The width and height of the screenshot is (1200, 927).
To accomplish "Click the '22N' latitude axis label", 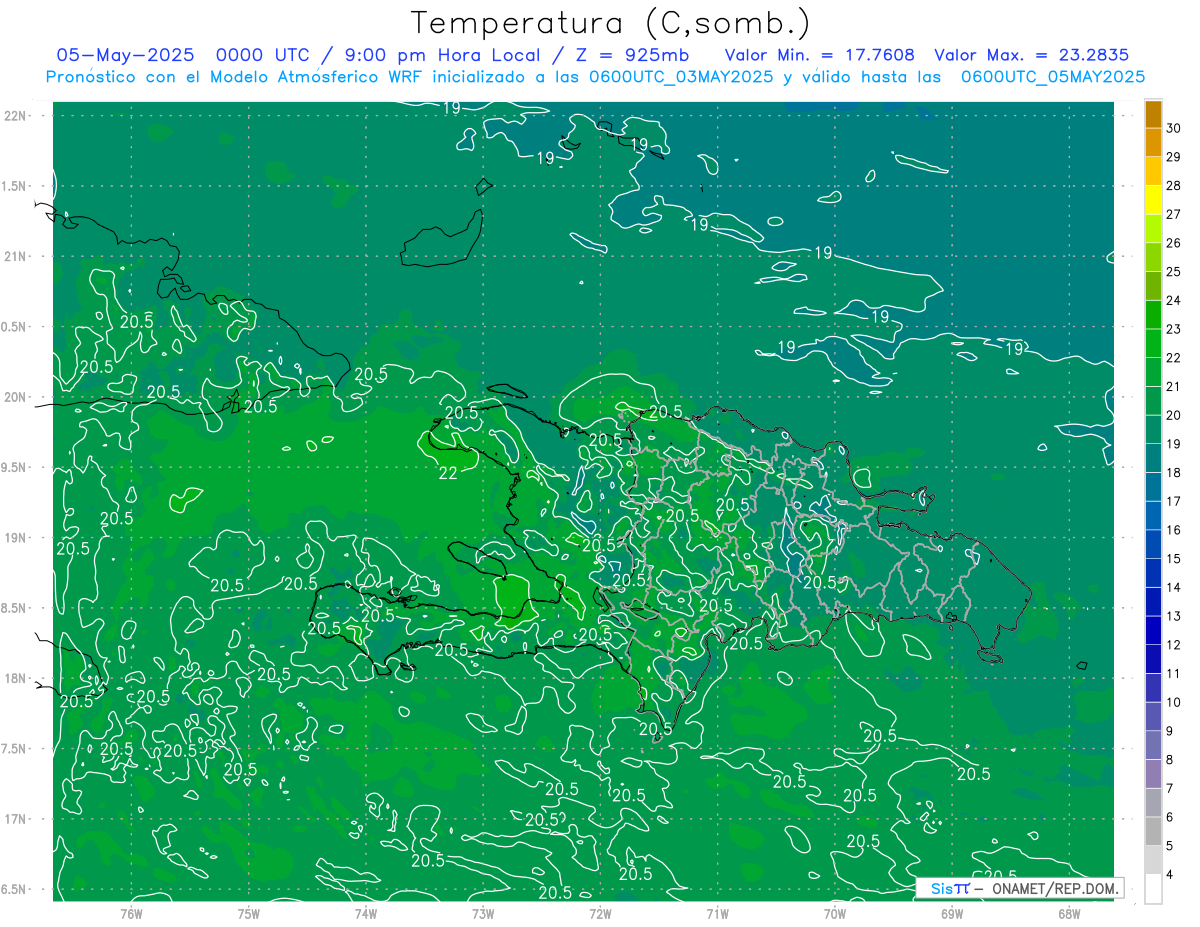I will click(17, 116).
